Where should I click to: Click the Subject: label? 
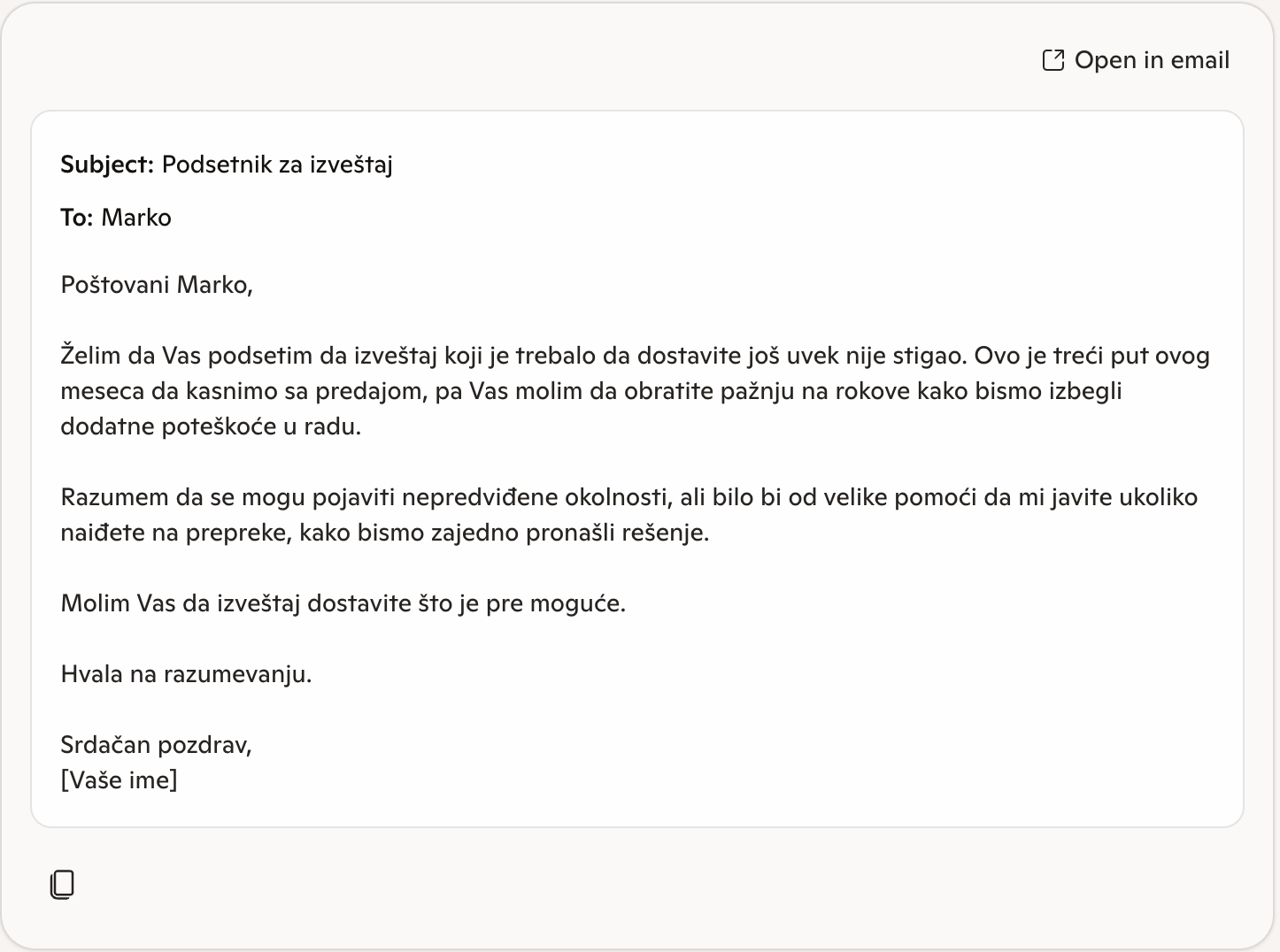107,165
